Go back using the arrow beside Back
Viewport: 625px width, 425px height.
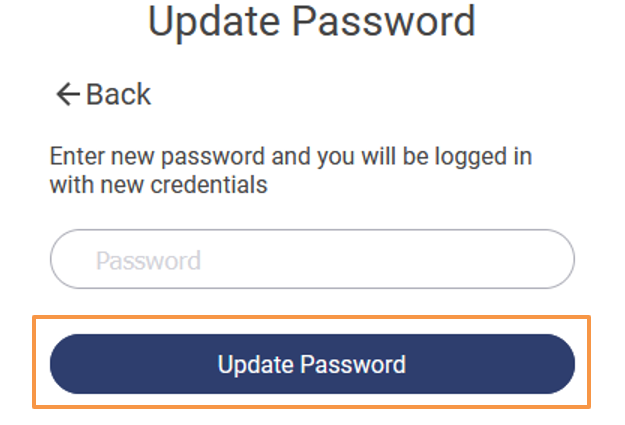click(x=67, y=95)
